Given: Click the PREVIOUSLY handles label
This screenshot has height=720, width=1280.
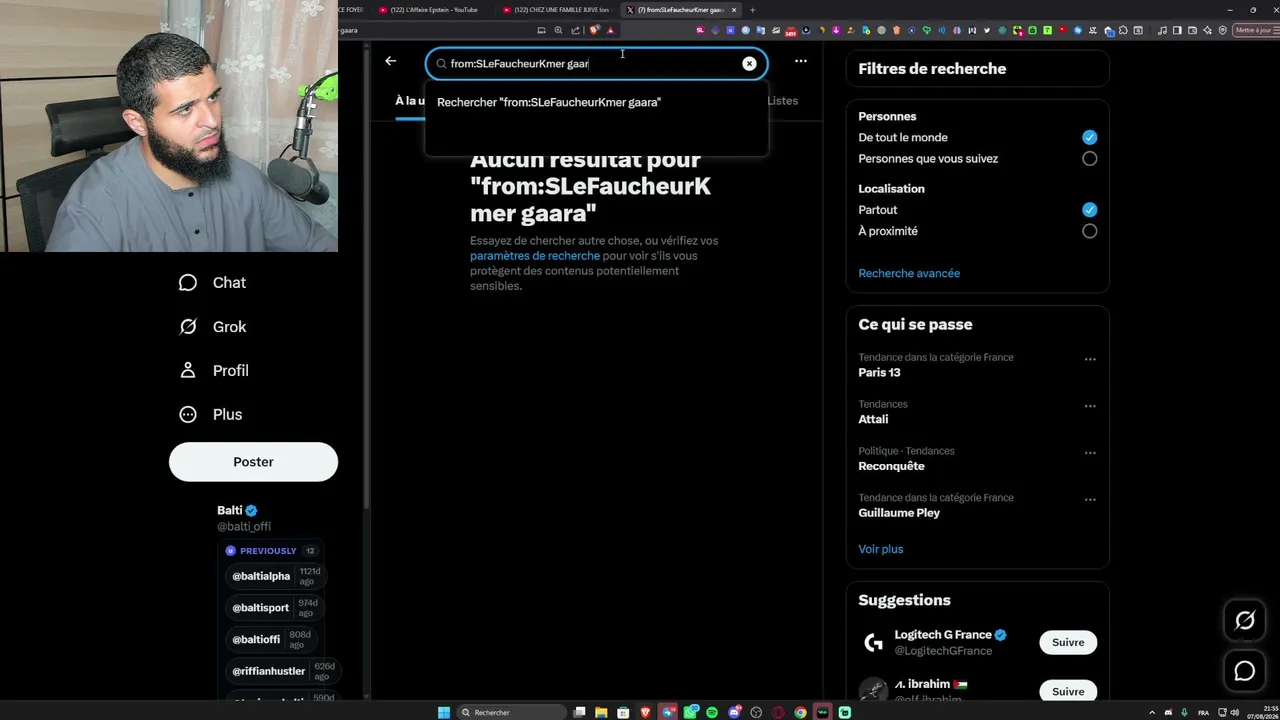Looking at the screenshot, I should (268, 551).
